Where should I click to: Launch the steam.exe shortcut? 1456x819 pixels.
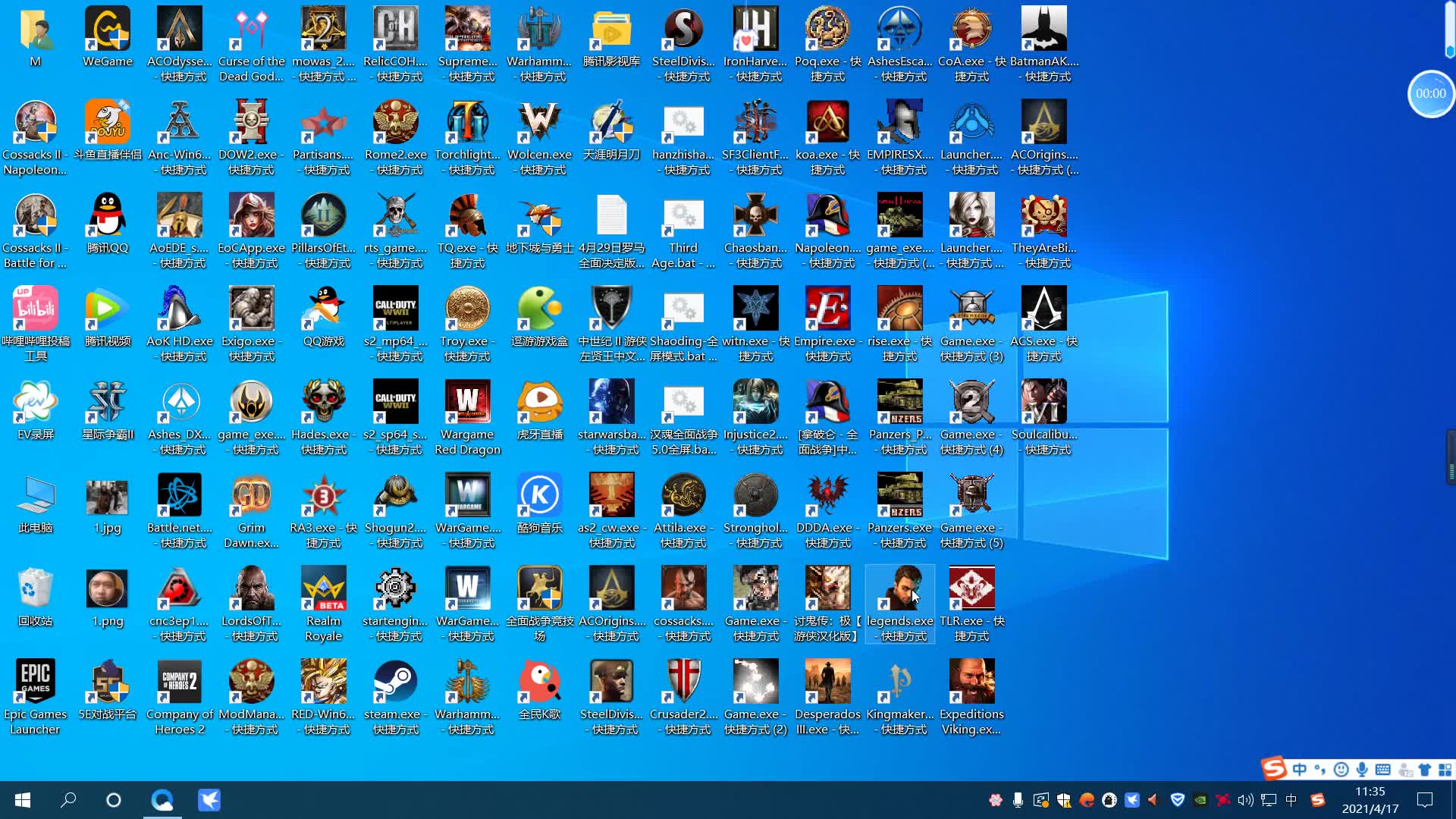395,697
